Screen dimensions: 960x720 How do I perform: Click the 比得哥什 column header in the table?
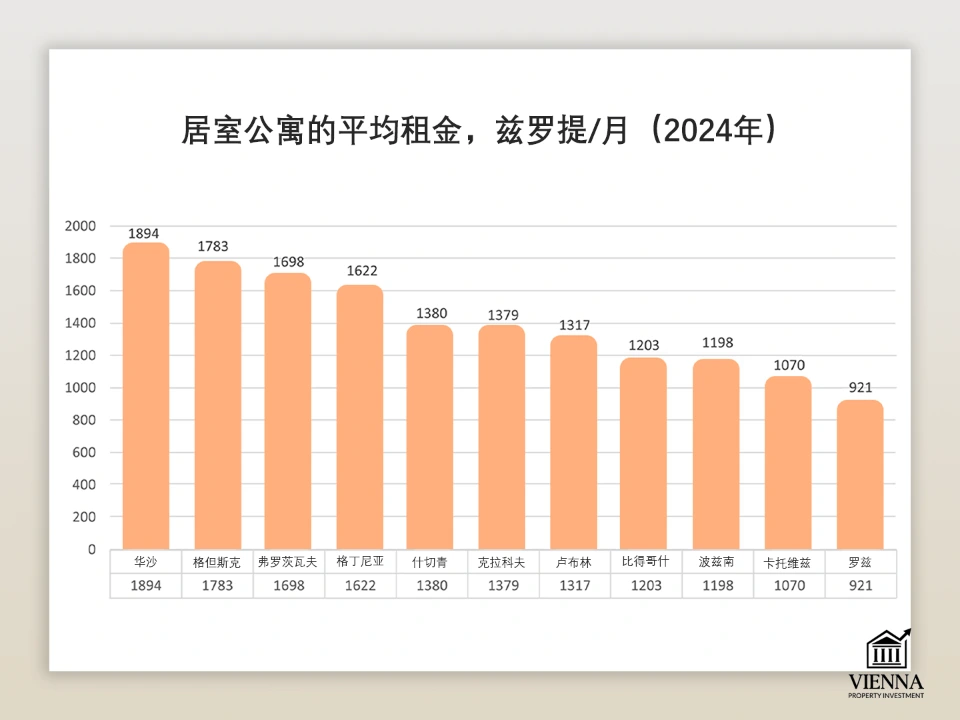(x=646, y=562)
